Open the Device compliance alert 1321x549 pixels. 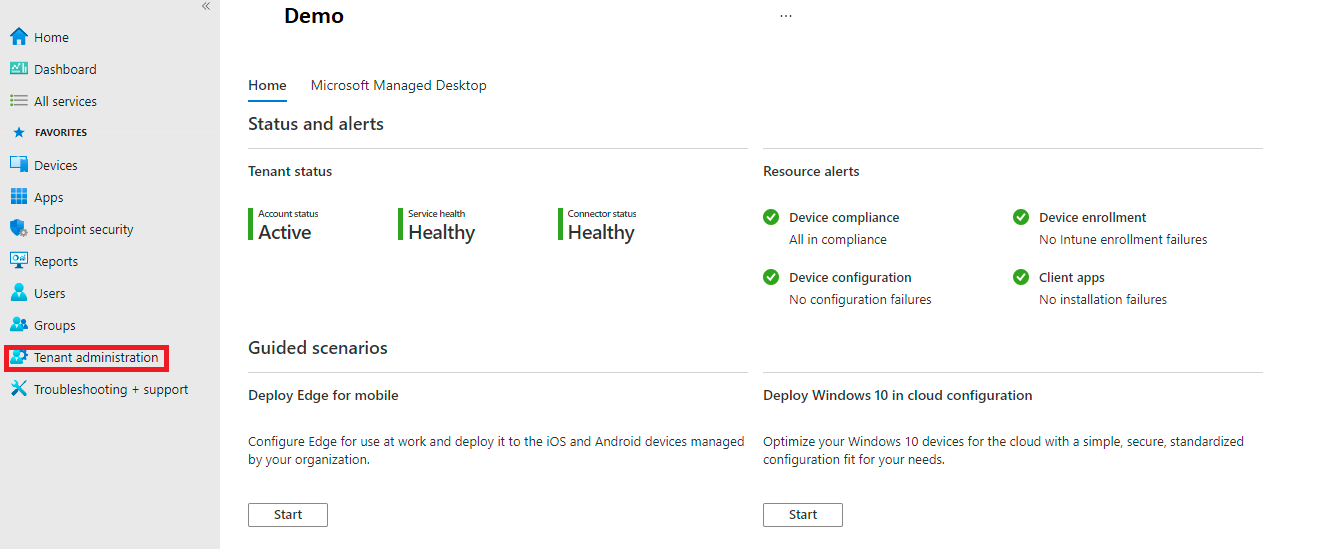pos(844,217)
